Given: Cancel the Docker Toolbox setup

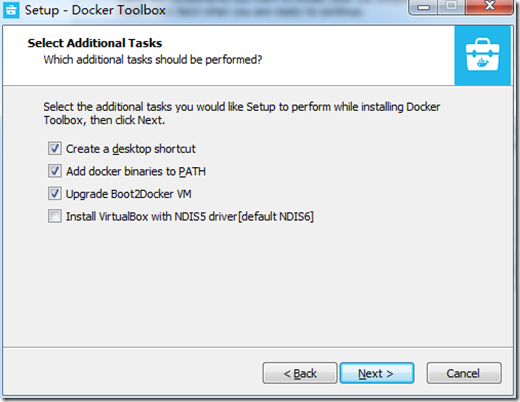Looking at the screenshot, I should (x=464, y=373).
